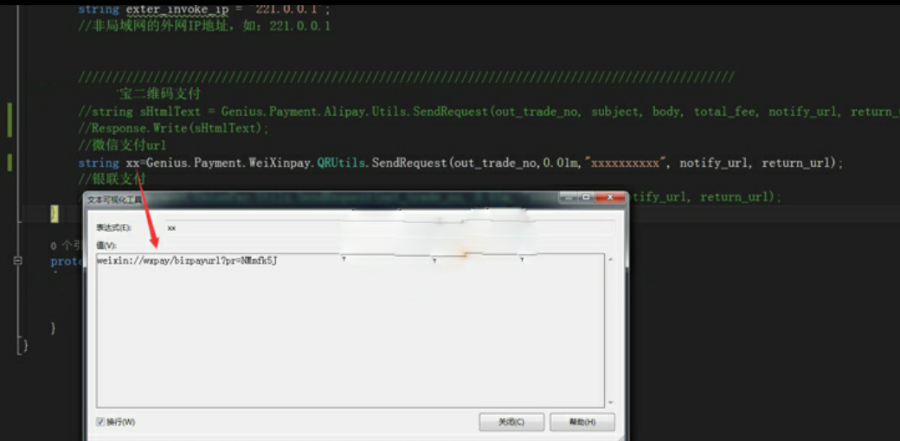Toggle the 换行(W) word-wrap checkbox

click(100, 422)
